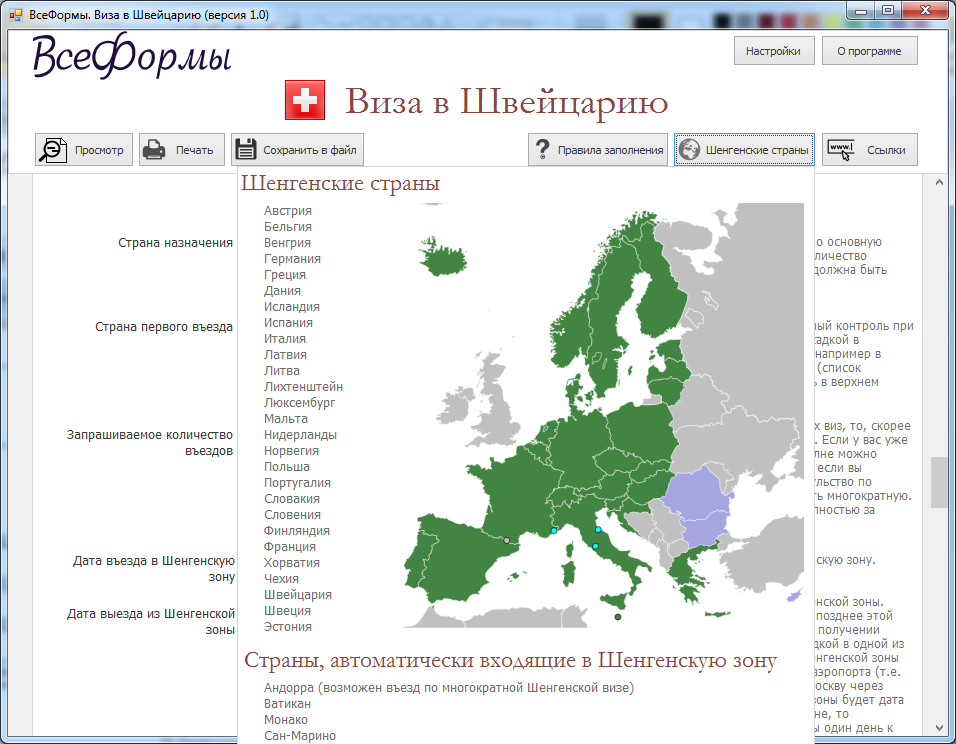The image size is (956, 744).
Task: Click Нидерланды in the country list
Action: pos(300,435)
